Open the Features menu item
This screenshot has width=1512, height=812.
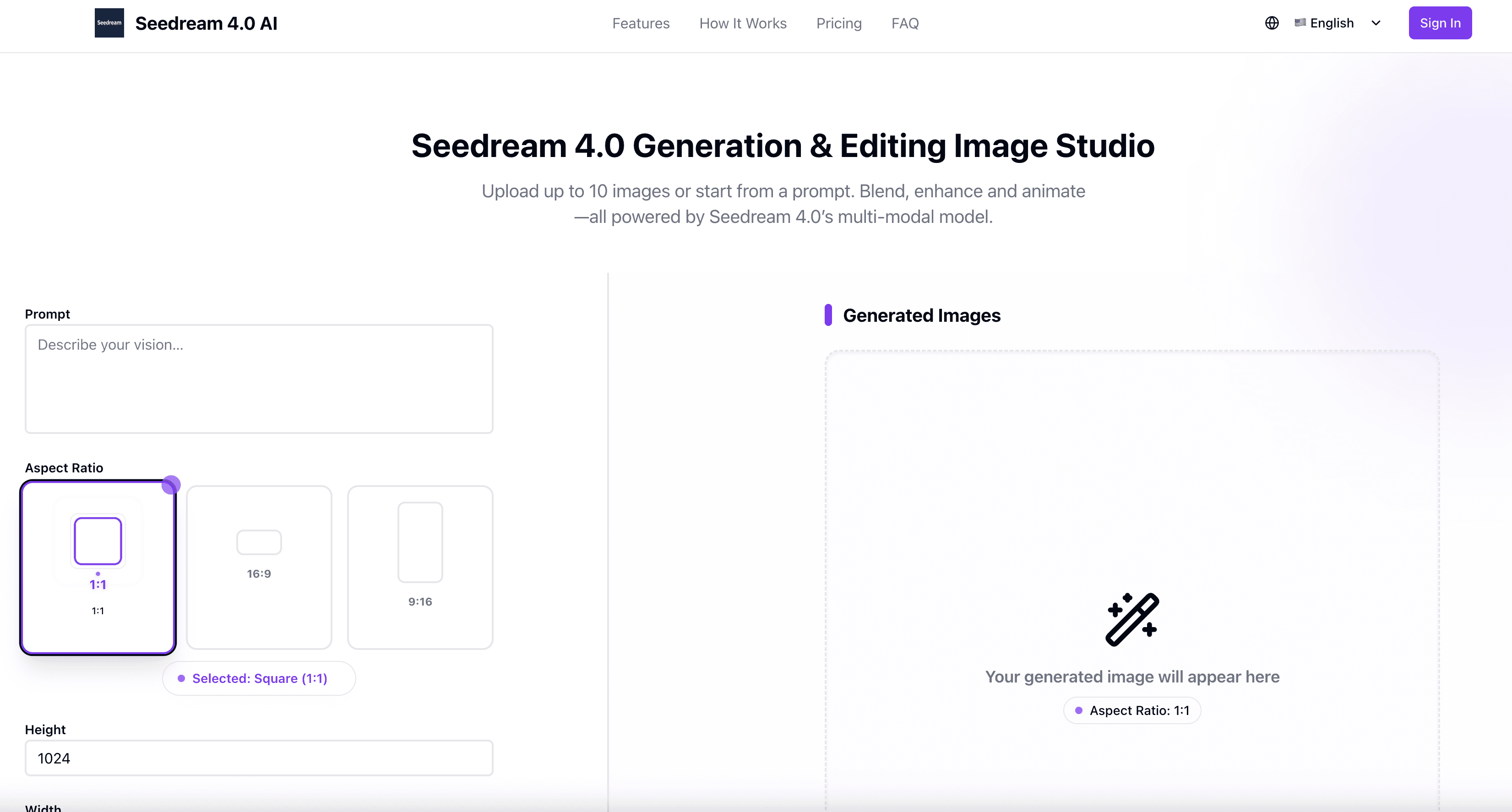(x=640, y=23)
